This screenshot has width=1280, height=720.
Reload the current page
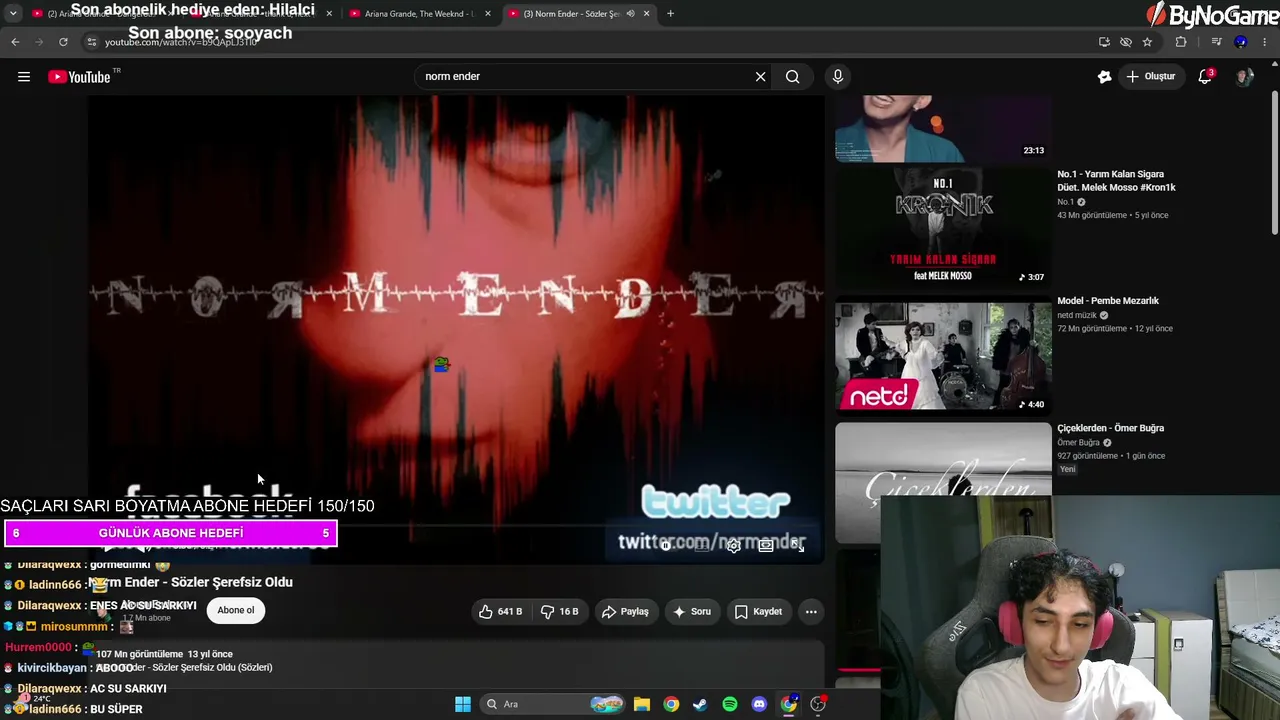pos(63,42)
